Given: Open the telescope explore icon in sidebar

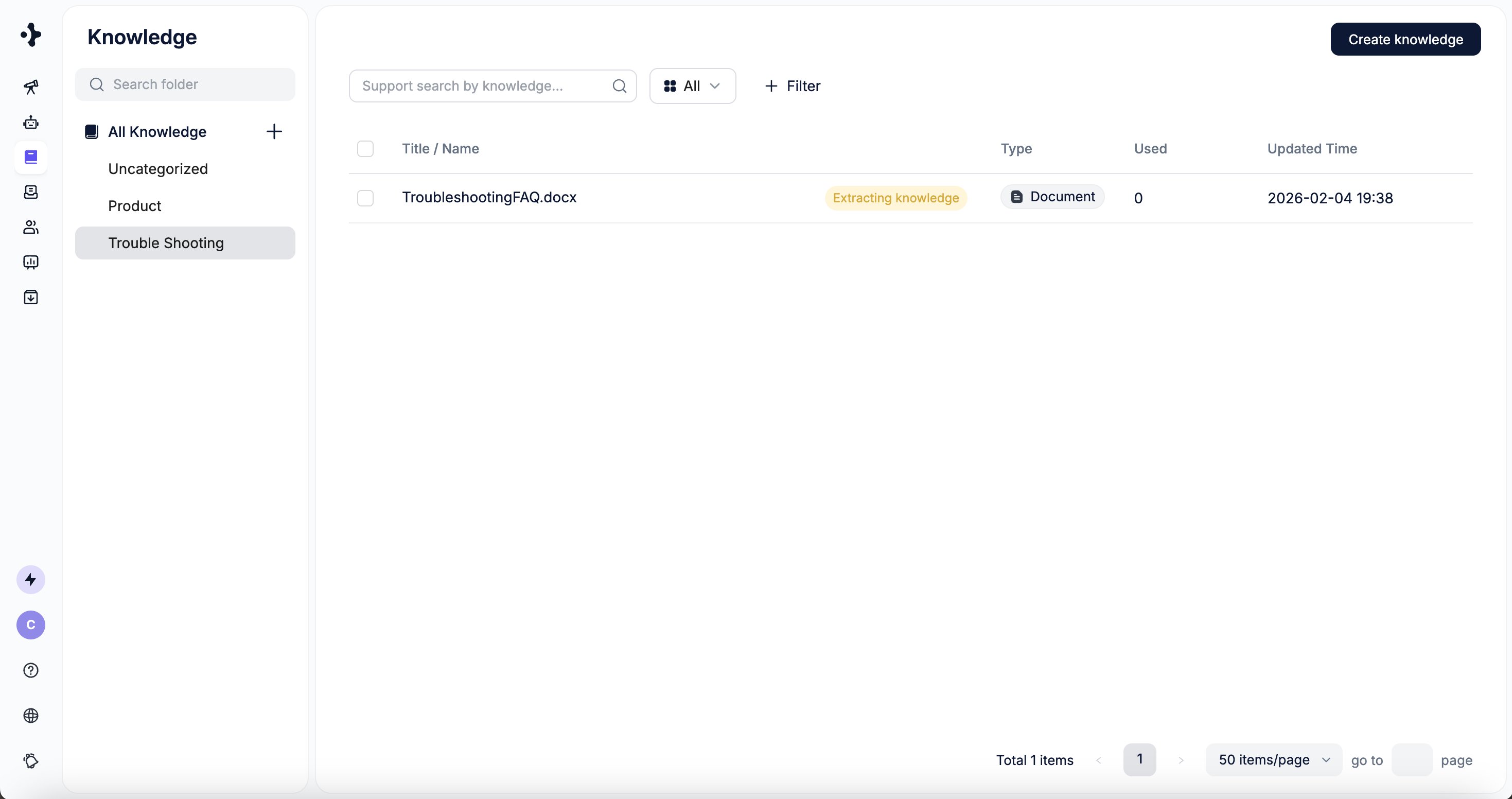Looking at the screenshot, I should [30, 87].
